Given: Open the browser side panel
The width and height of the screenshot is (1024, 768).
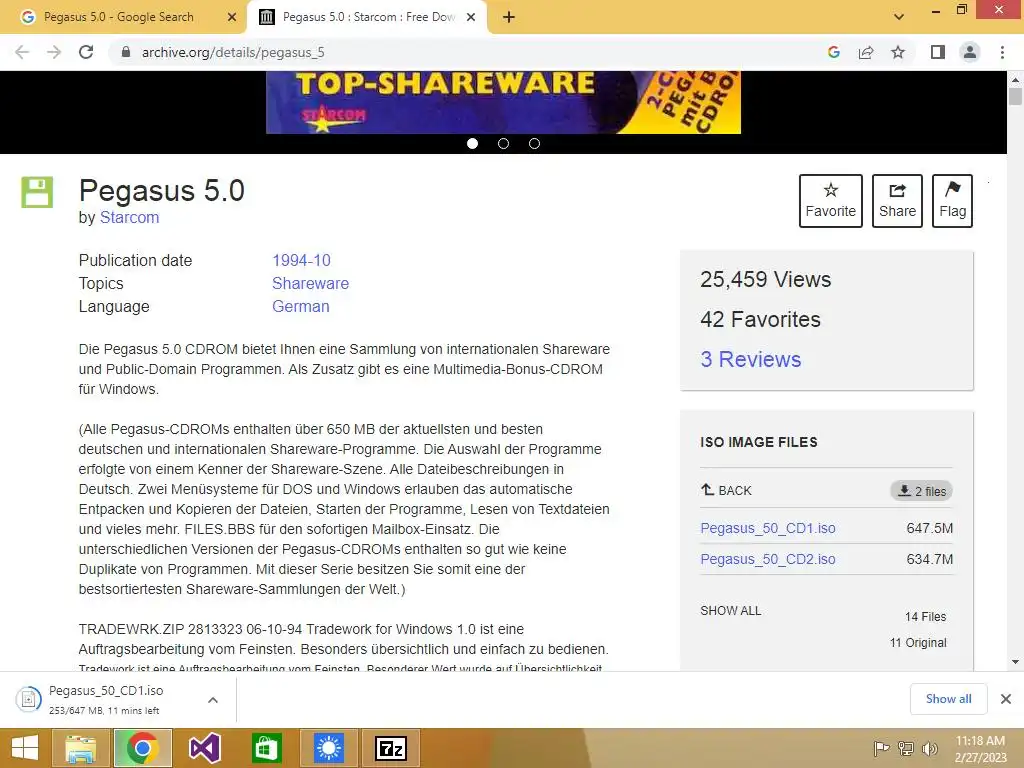Looking at the screenshot, I should click(938, 52).
